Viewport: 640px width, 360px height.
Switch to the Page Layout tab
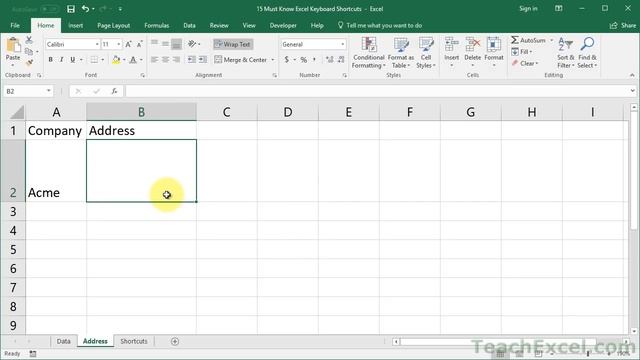[113, 25]
